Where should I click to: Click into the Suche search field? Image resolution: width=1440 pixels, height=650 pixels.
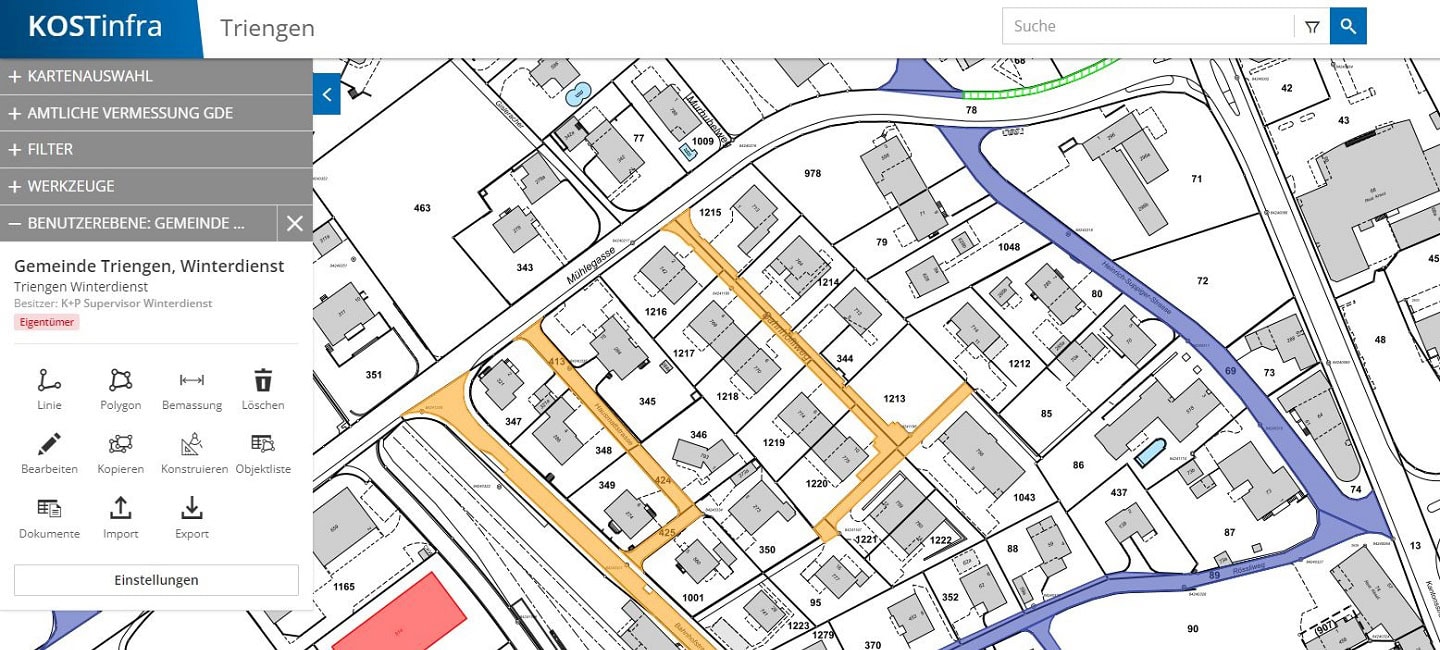click(x=1147, y=27)
